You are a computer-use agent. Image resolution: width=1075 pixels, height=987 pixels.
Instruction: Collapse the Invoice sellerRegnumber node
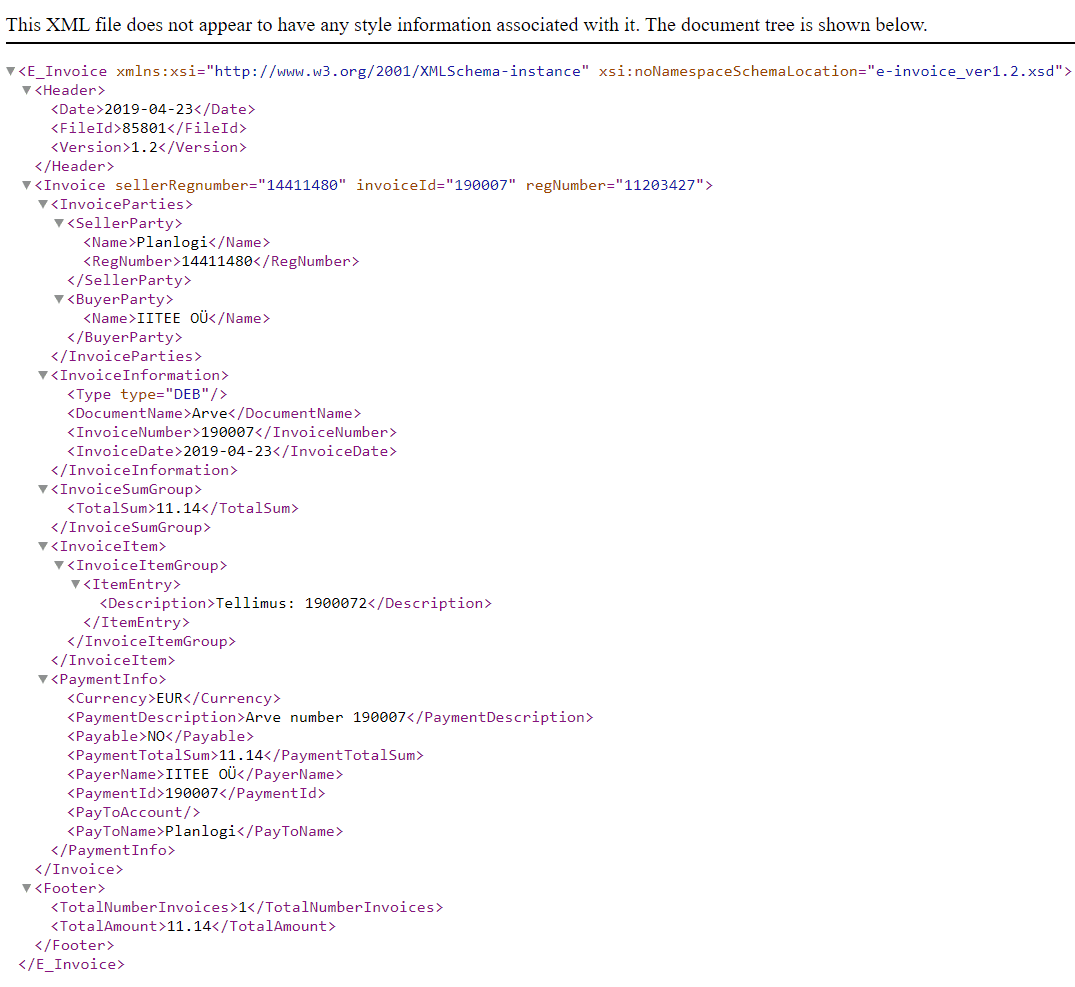coord(27,185)
